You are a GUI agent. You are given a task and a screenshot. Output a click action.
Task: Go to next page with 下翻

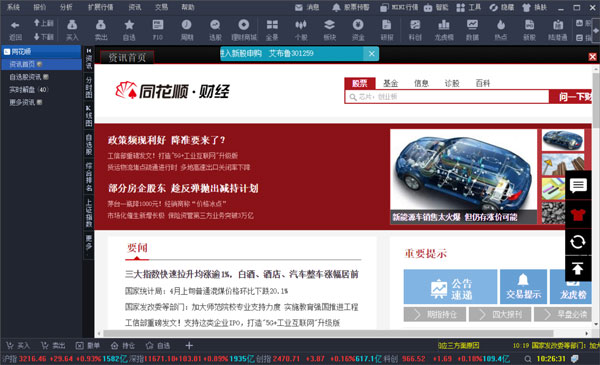tap(43, 37)
